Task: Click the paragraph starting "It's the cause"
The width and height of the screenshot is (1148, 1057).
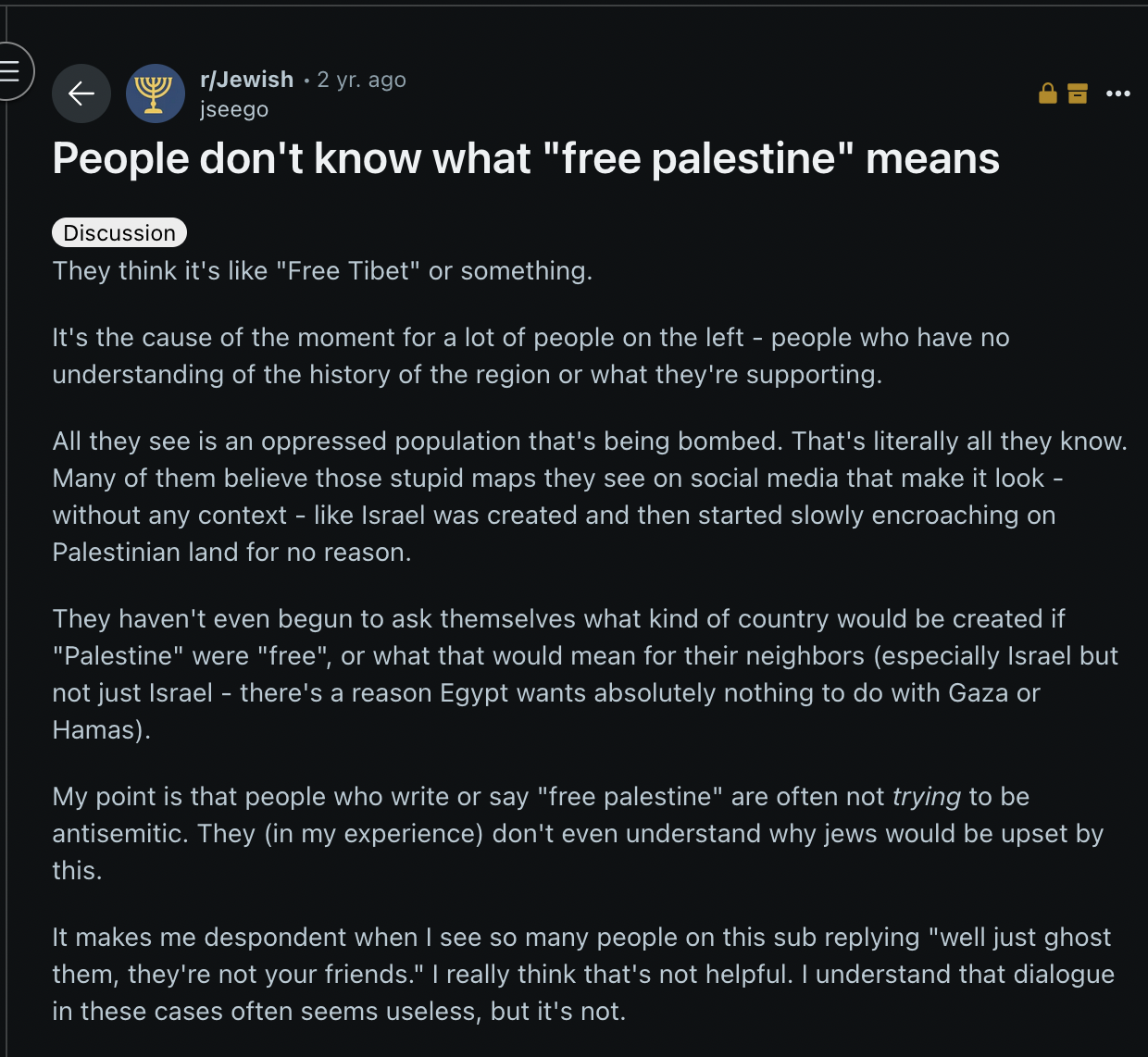Action: click(530, 355)
